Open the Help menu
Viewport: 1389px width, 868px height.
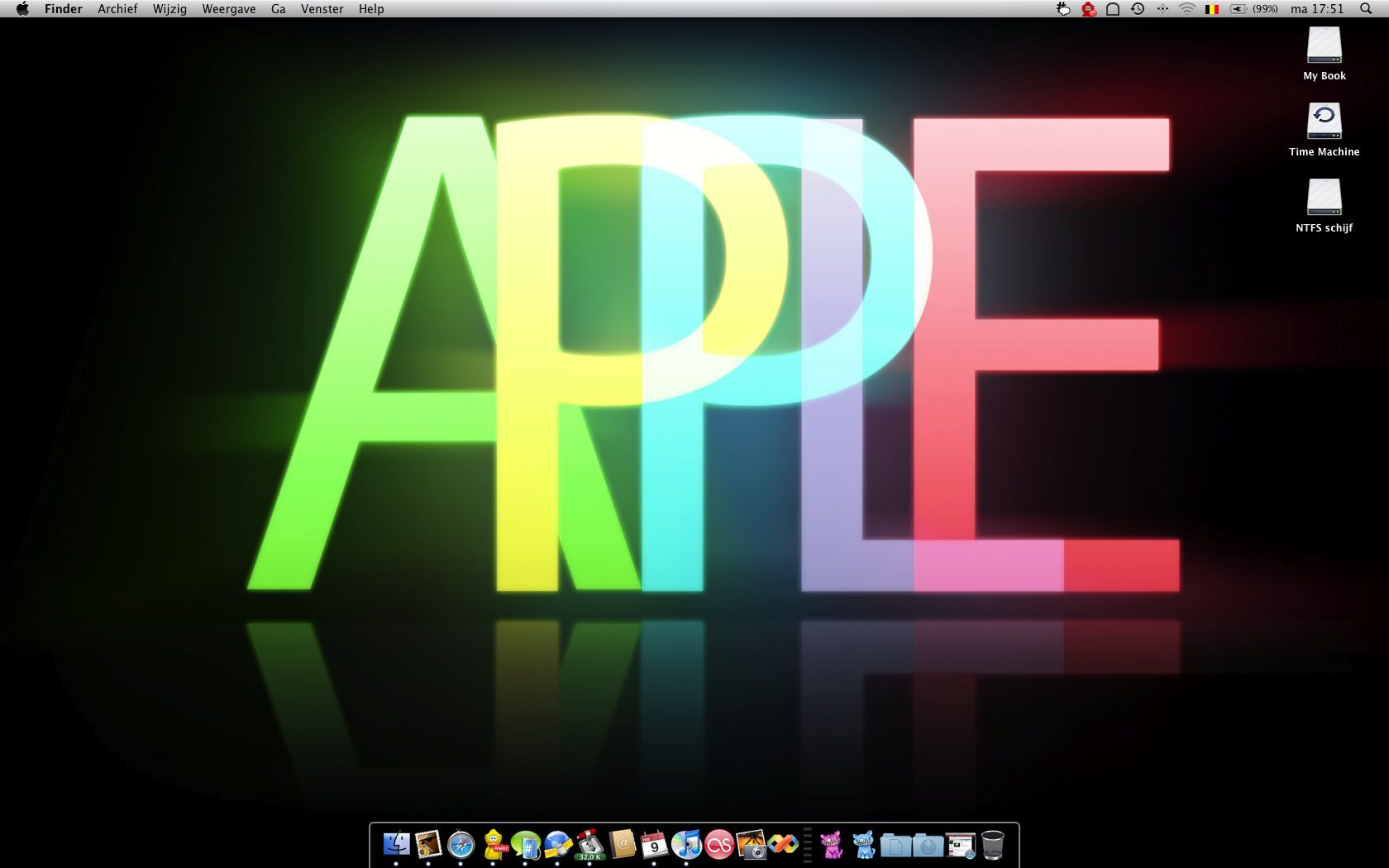point(371,9)
